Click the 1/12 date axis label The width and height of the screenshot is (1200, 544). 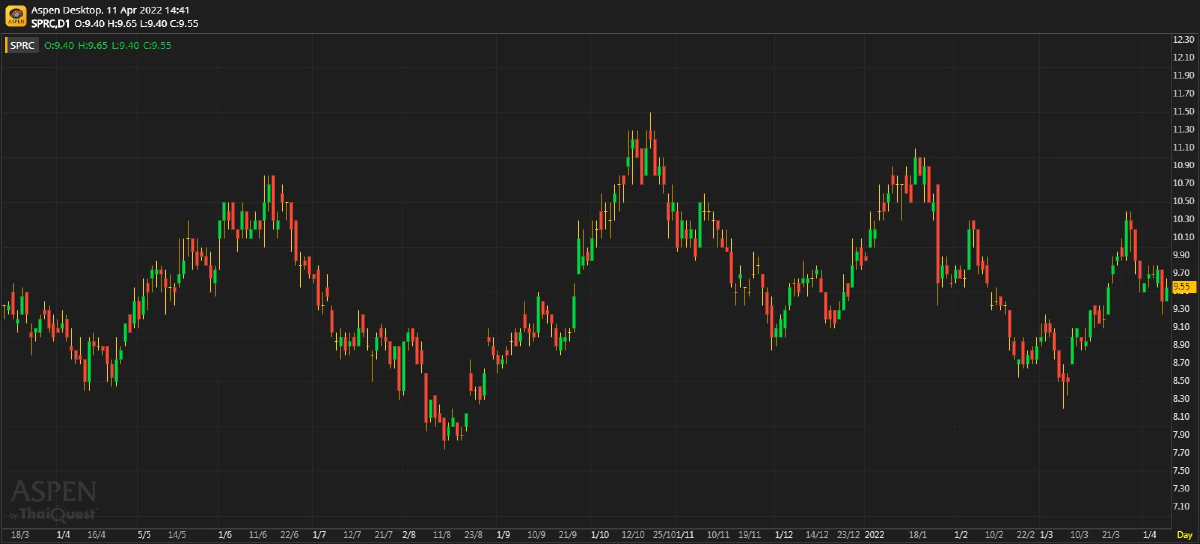pos(785,535)
